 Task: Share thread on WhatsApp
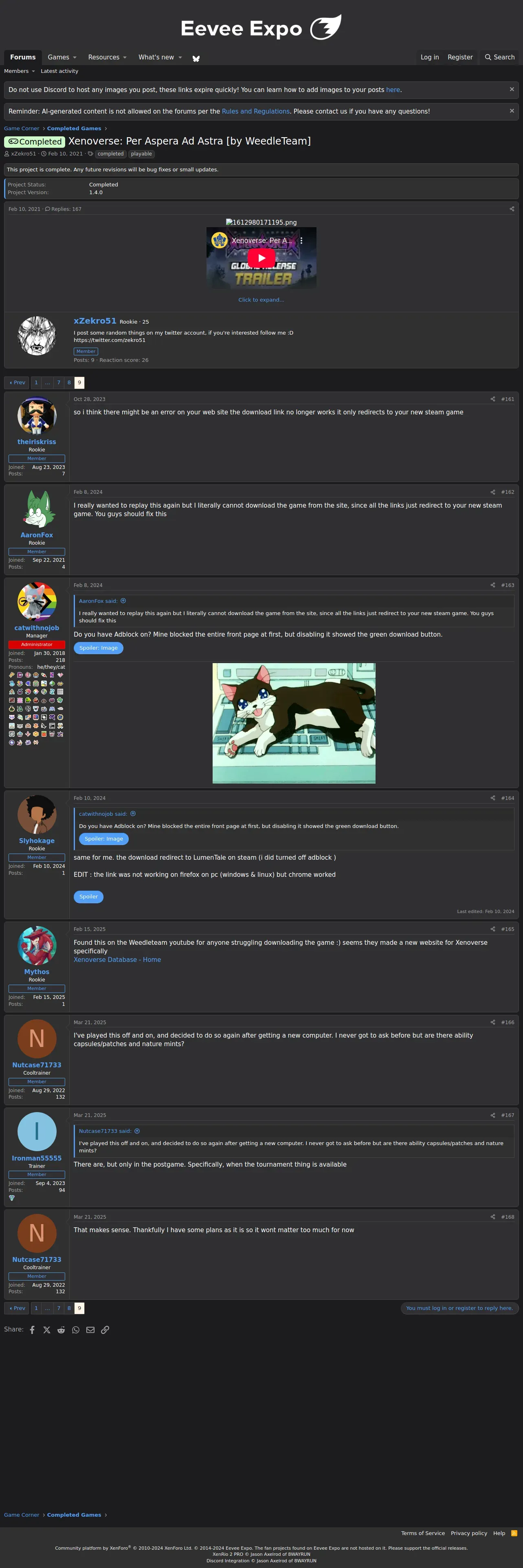[75, 1330]
